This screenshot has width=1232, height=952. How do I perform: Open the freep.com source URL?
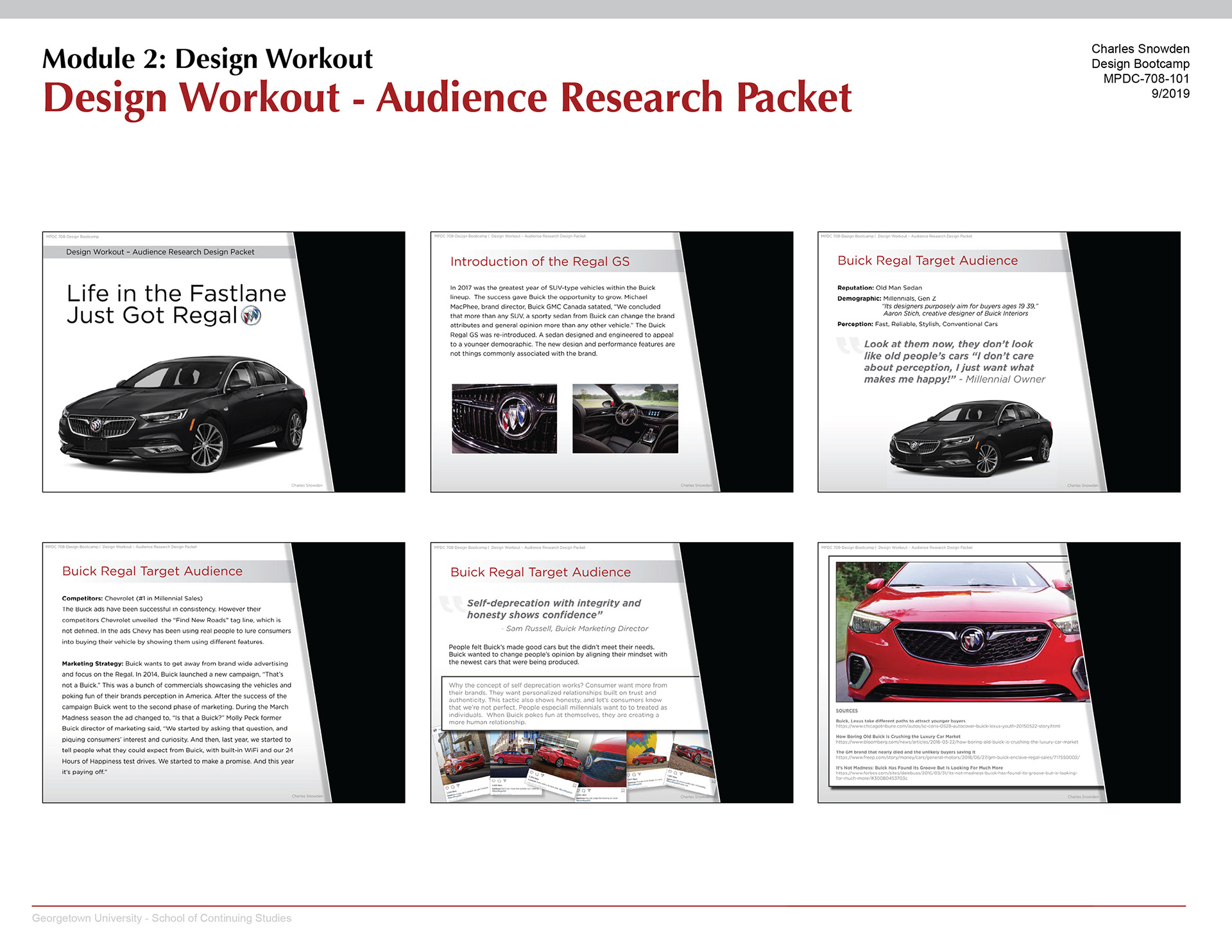tap(957, 758)
